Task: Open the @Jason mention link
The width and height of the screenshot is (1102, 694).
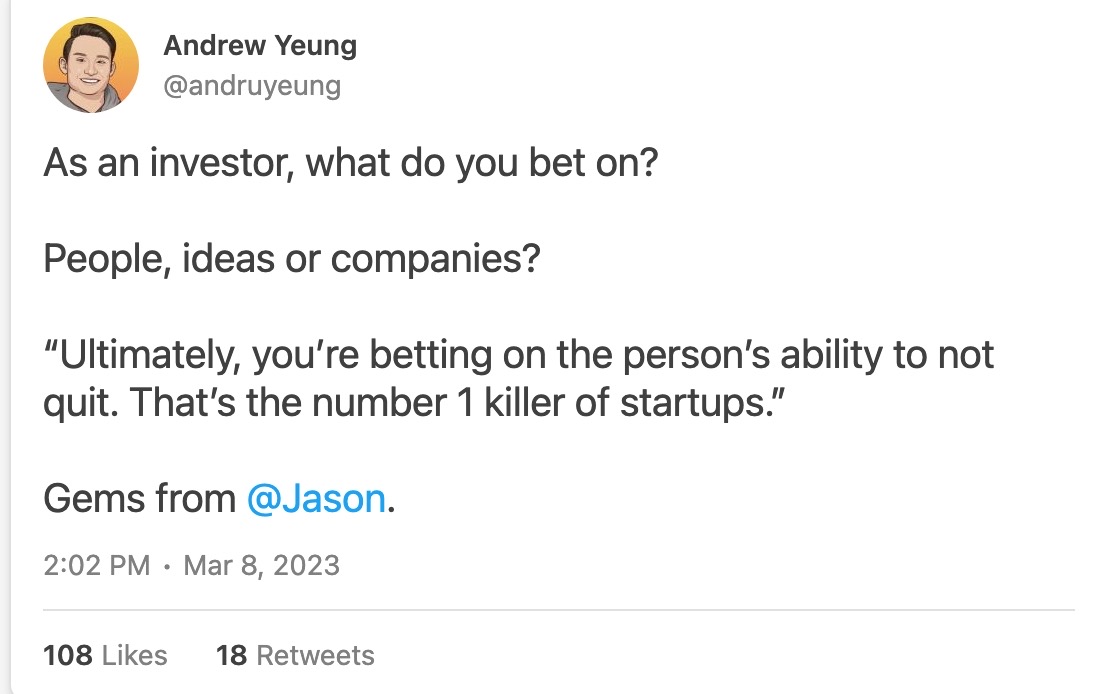Action: tap(315, 498)
